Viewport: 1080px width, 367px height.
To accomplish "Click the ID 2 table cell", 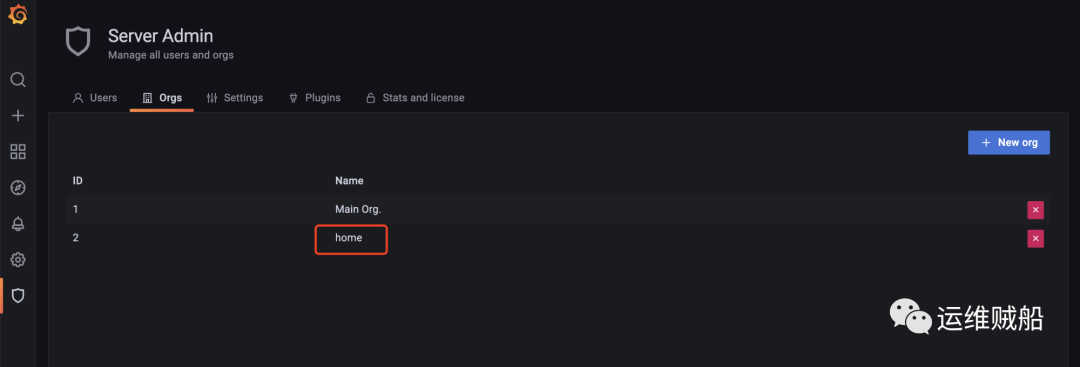I will click(76, 238).
